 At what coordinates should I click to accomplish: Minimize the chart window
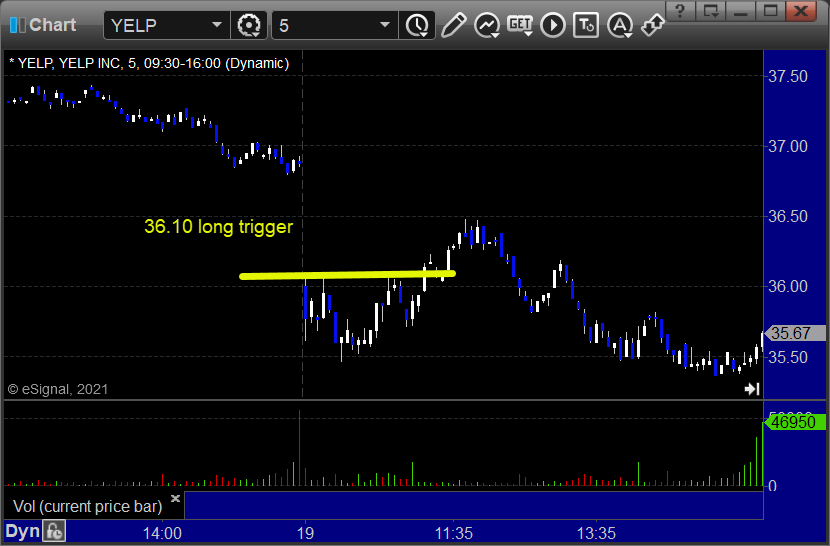coord(741,11)
